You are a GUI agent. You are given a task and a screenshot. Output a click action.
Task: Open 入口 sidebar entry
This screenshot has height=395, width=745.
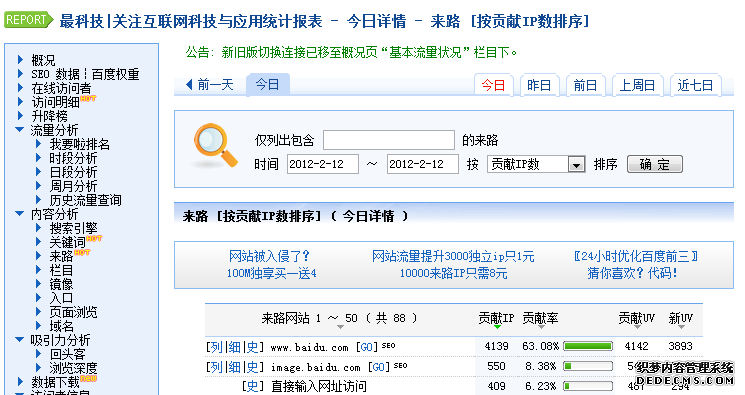(x=61, y=298)
